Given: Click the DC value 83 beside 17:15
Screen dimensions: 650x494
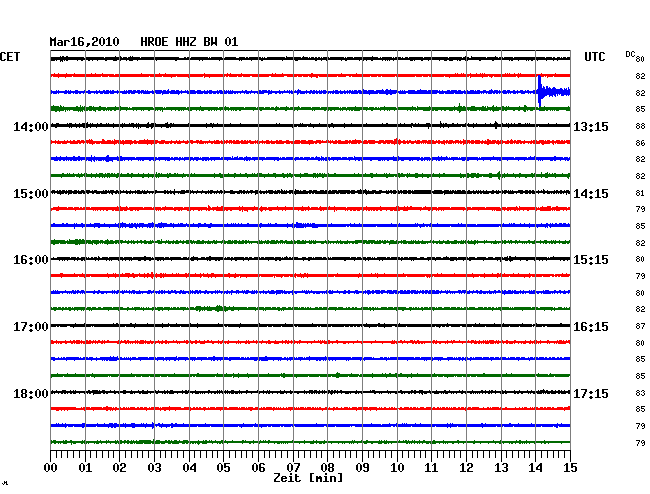Looking at the screenshot, I should (x=640, y=393).
